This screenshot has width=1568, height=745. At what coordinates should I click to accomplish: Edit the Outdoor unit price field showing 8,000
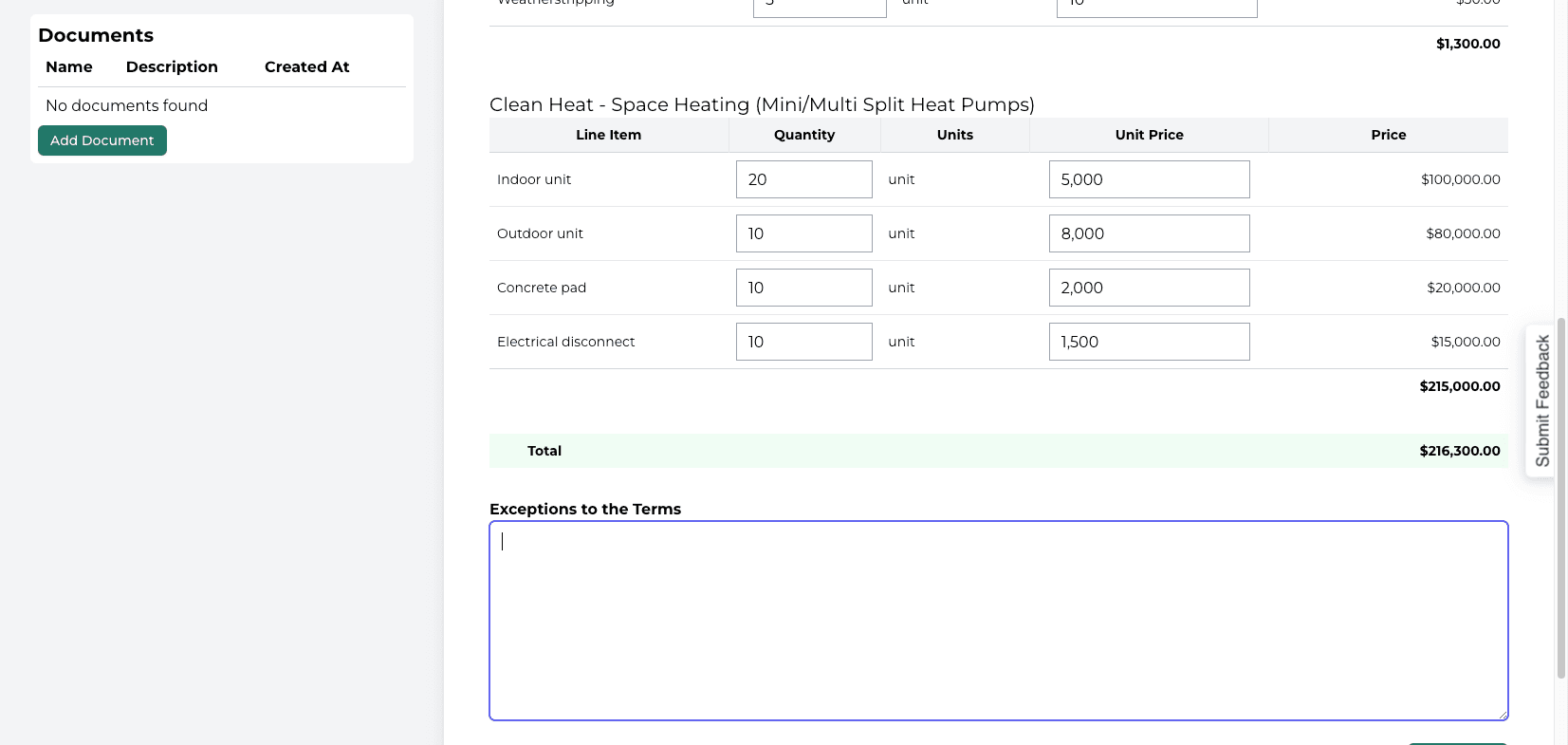click(x=1149, y=233)
